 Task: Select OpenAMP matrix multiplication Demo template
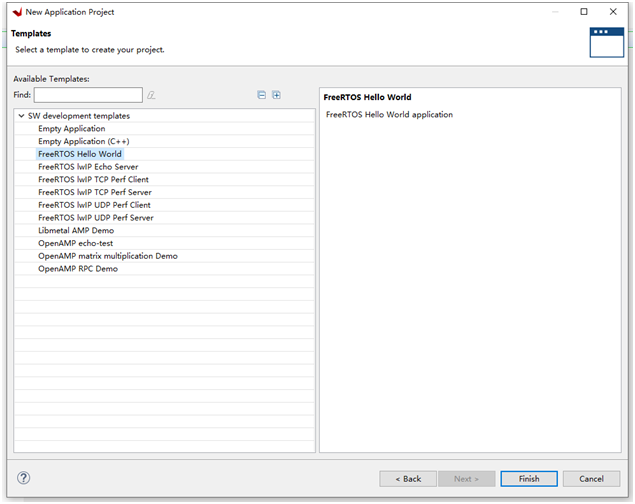(108, 256)
